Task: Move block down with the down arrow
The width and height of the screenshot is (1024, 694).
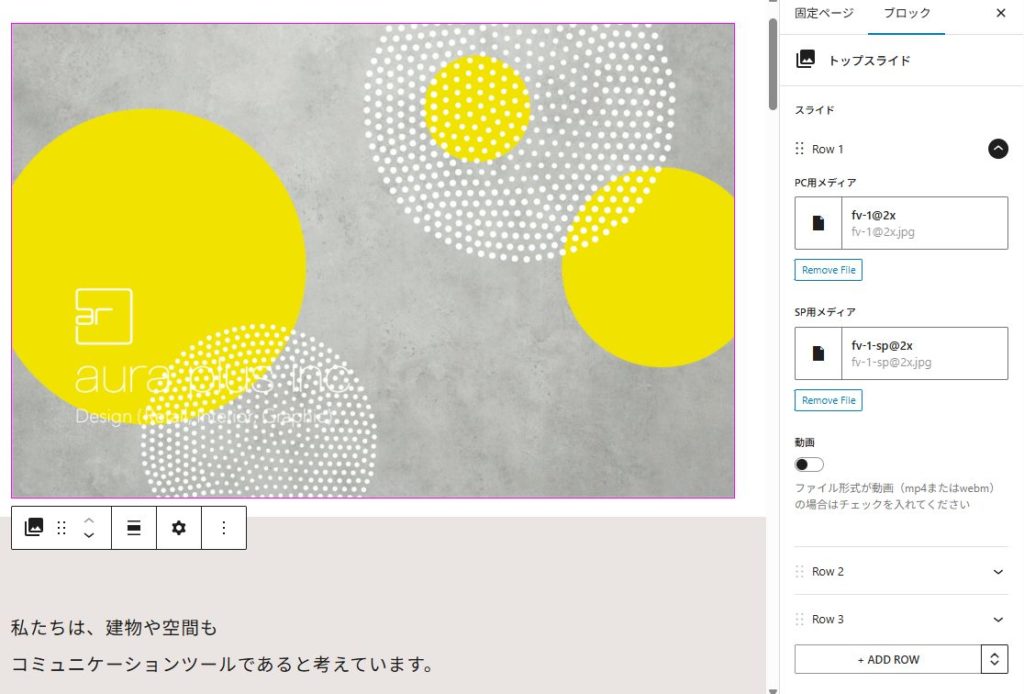Action: (x=89, y=535)
